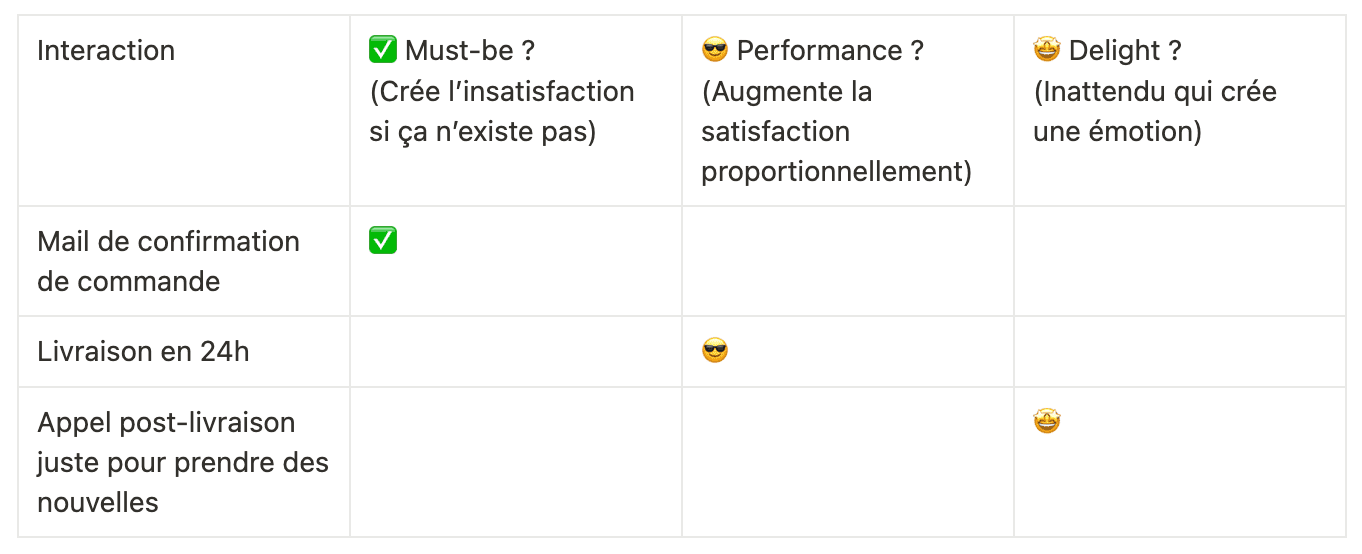Click the "Performance ?" heading text

[830, 50]
